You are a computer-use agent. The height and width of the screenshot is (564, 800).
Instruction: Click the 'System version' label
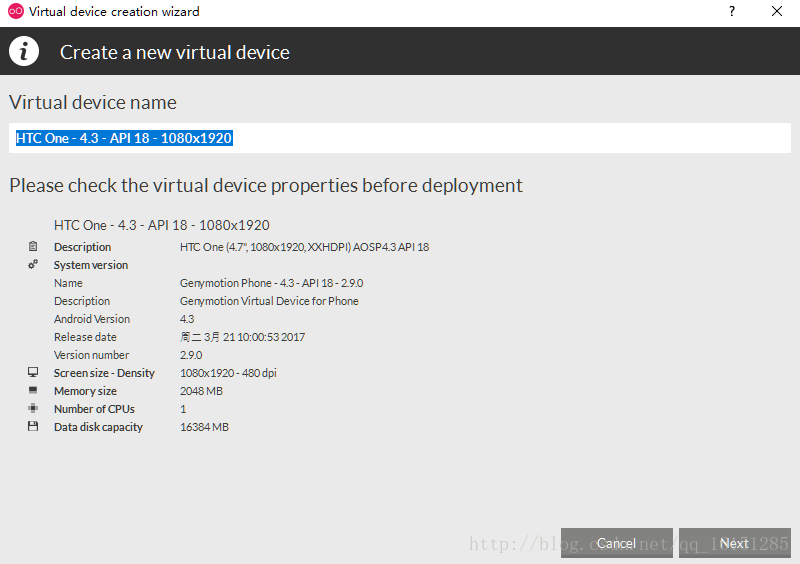[x=91, y=265]
